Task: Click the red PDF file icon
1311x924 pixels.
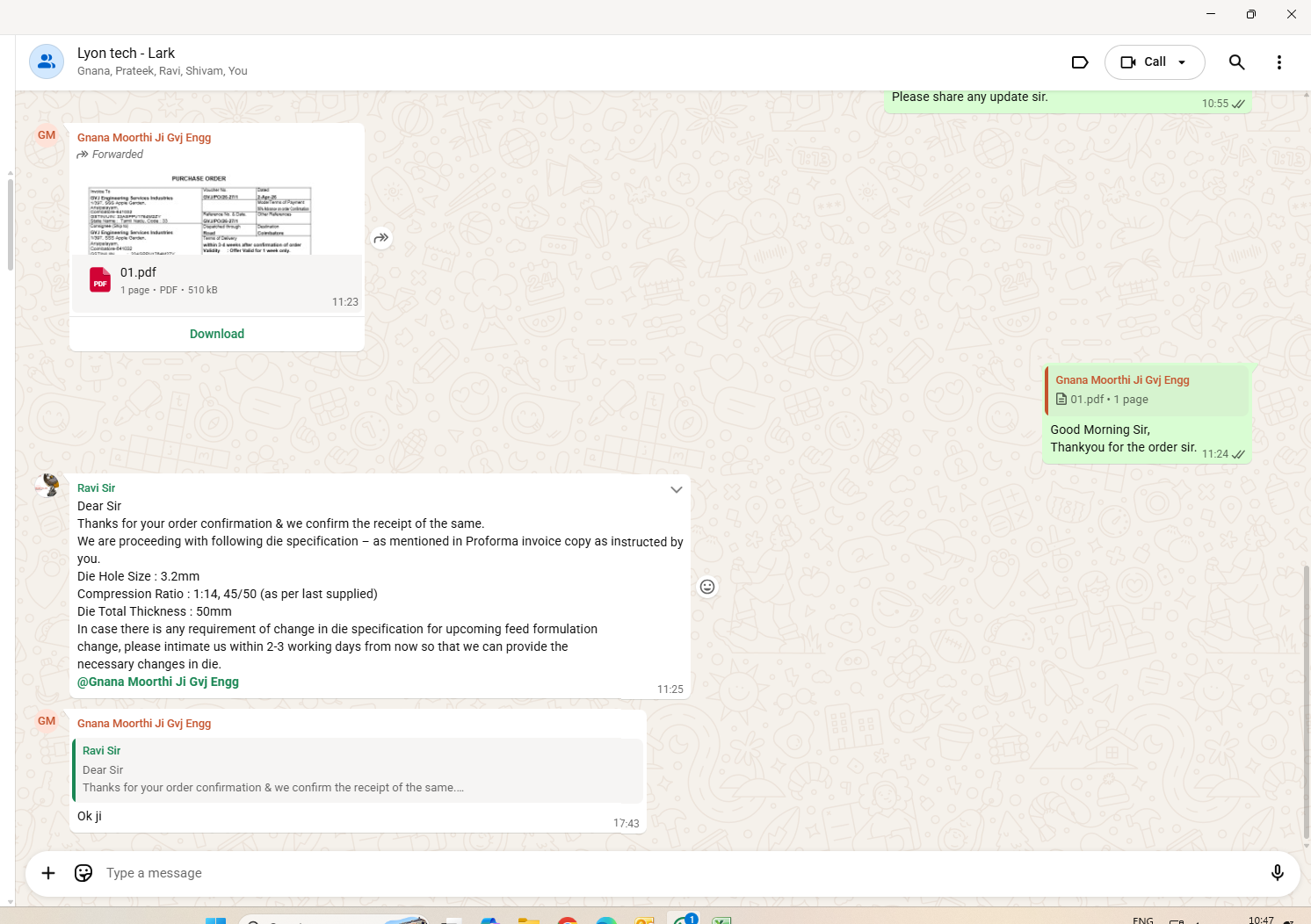Action: coord(100,280)
